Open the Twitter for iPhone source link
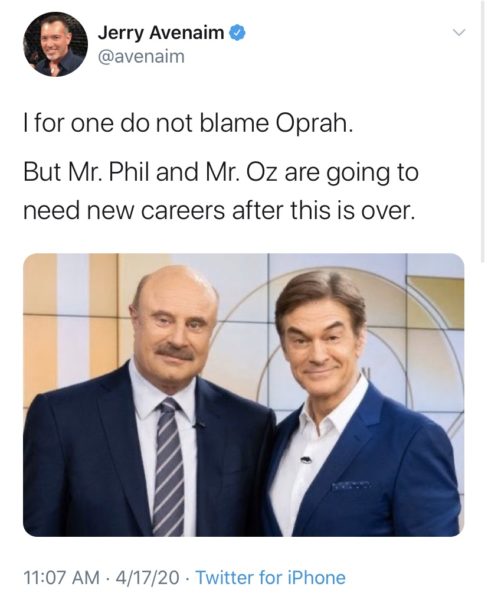488x600 pixels. (271, 577)
